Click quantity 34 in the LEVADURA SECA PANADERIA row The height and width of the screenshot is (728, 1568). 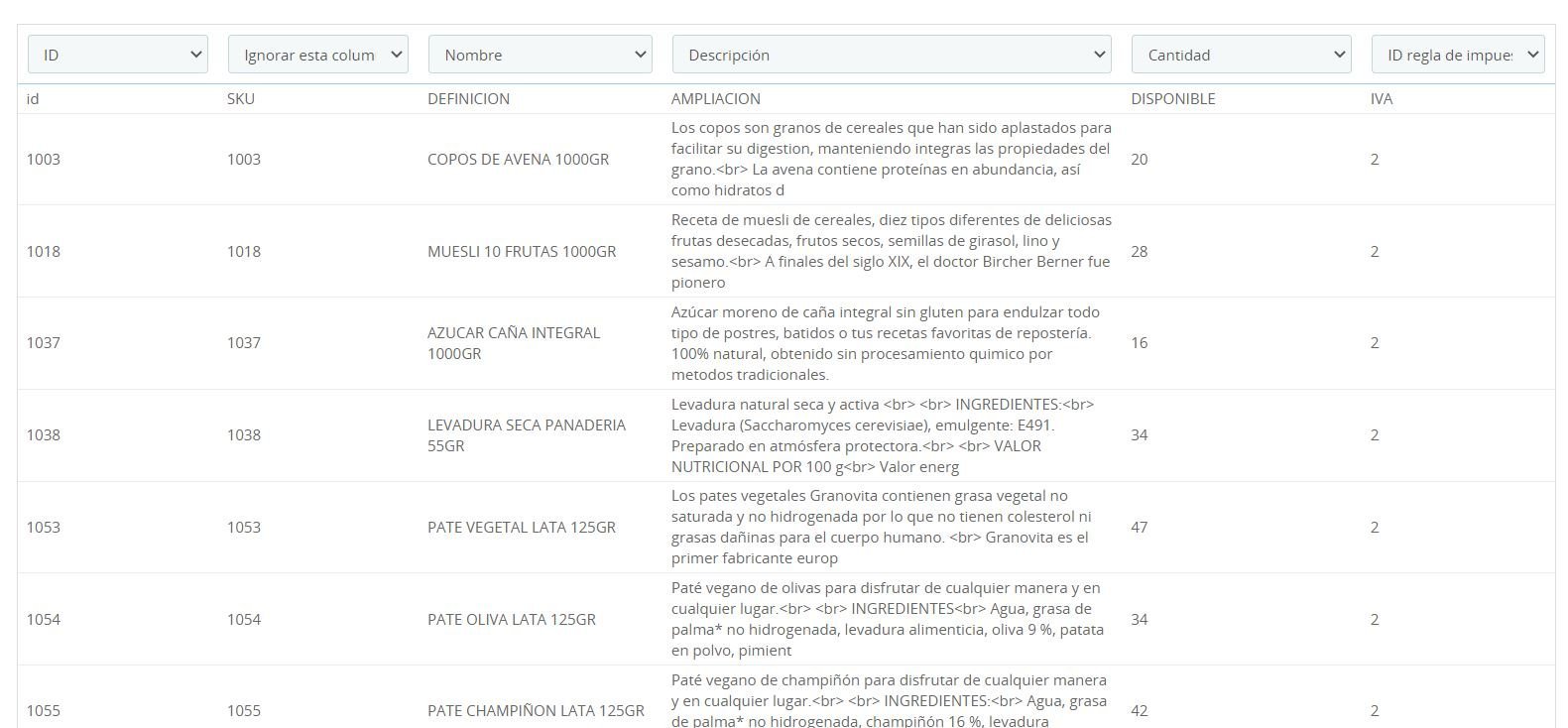coord(1140,435)
